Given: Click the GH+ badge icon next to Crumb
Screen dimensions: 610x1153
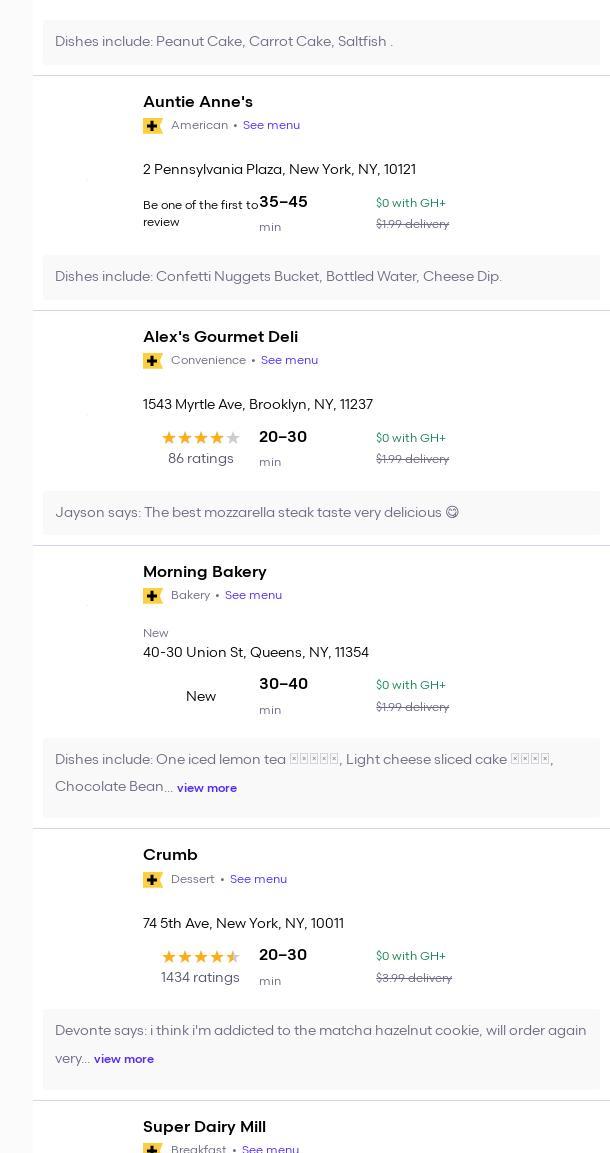Looking at the screenshot, I should click(153, 880).
